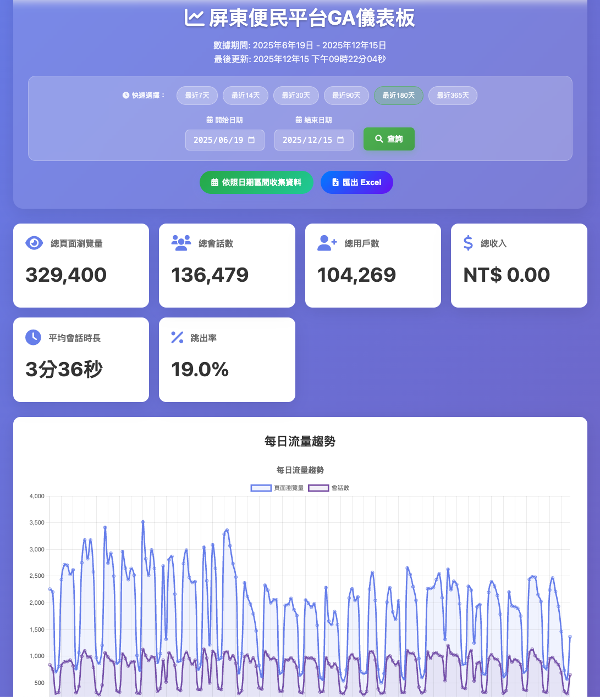Choose the 最近180天 quick filter

[x=399, y=95]
